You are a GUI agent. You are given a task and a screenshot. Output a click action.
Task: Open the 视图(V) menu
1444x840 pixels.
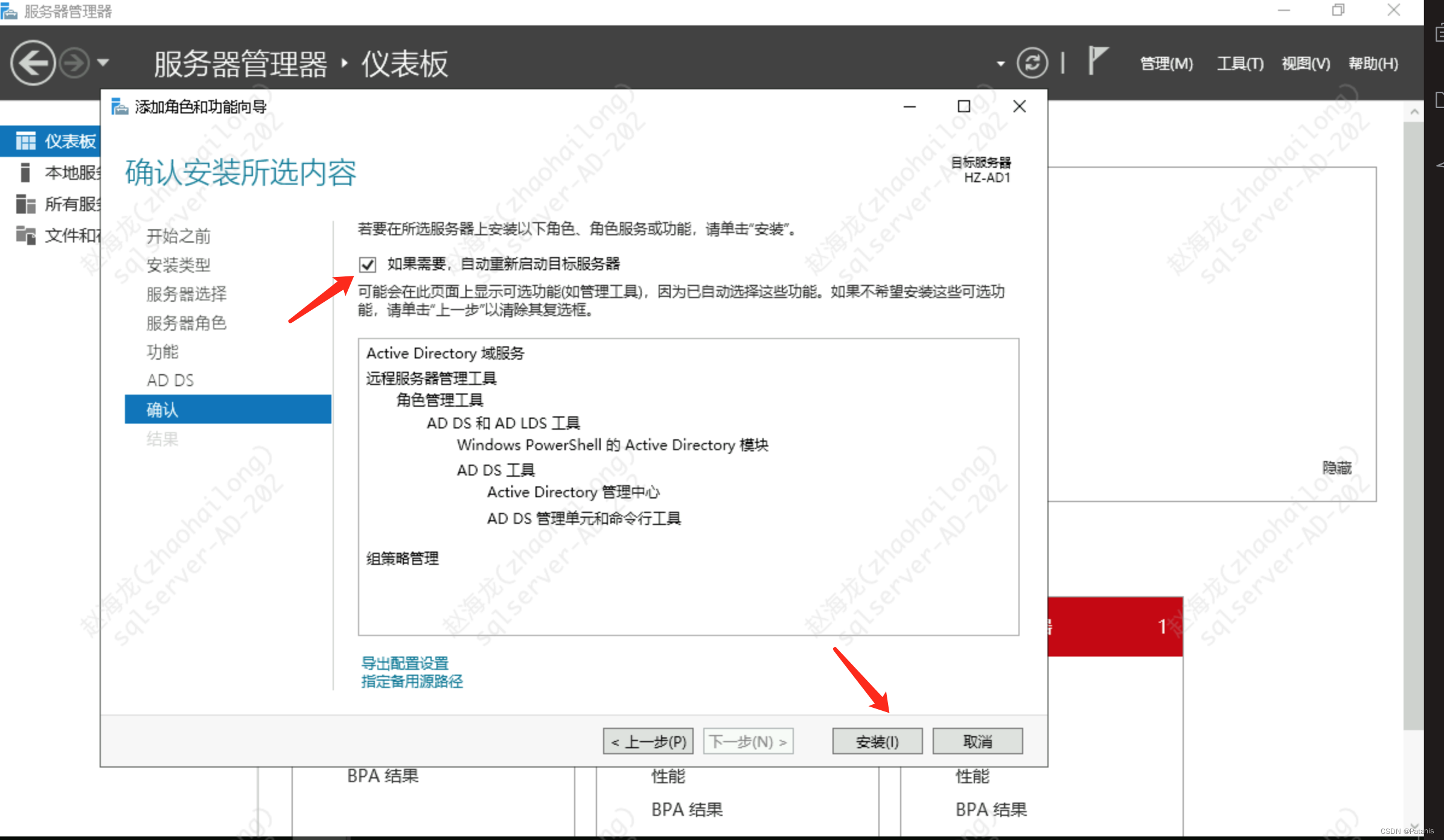(x=1306, y=63)
